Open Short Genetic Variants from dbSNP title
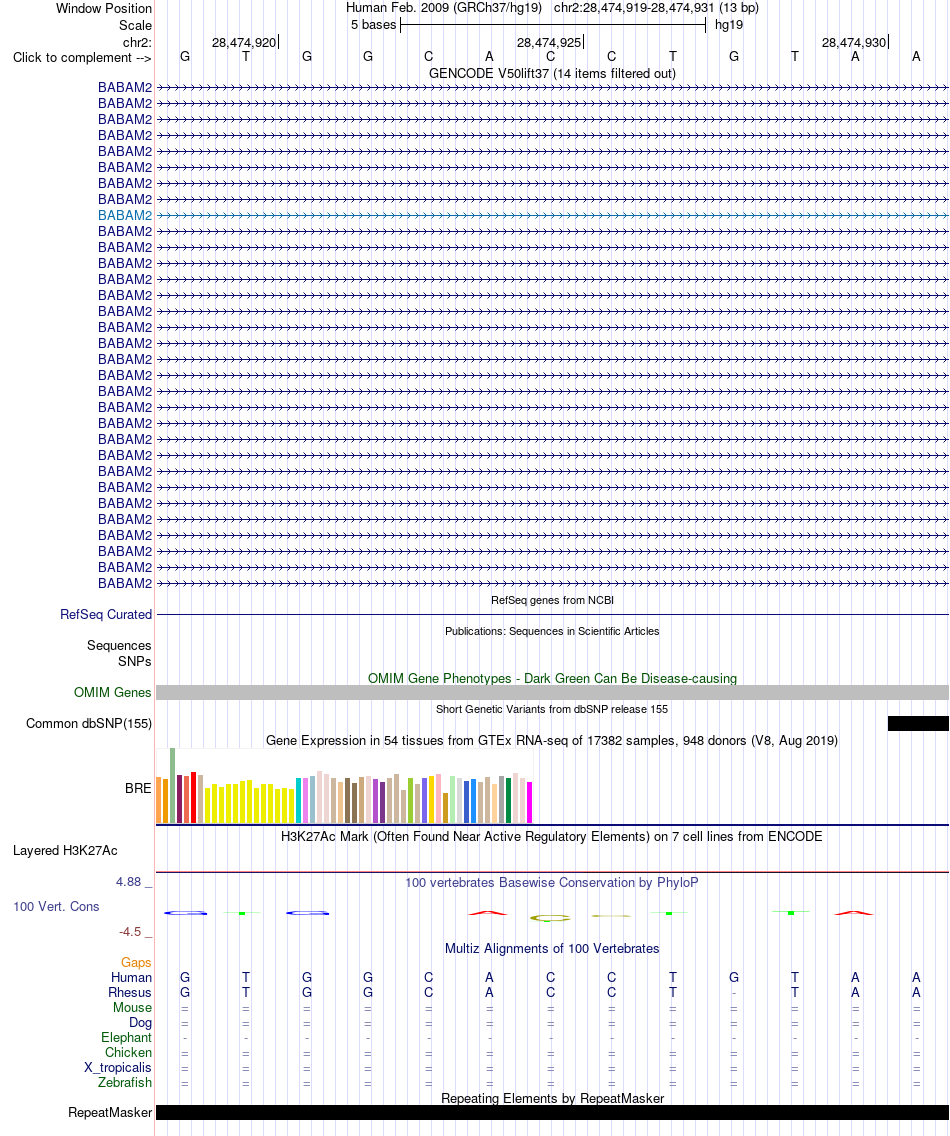The width and height of the screenshot is (950, 1136). (x=552, y=709)
